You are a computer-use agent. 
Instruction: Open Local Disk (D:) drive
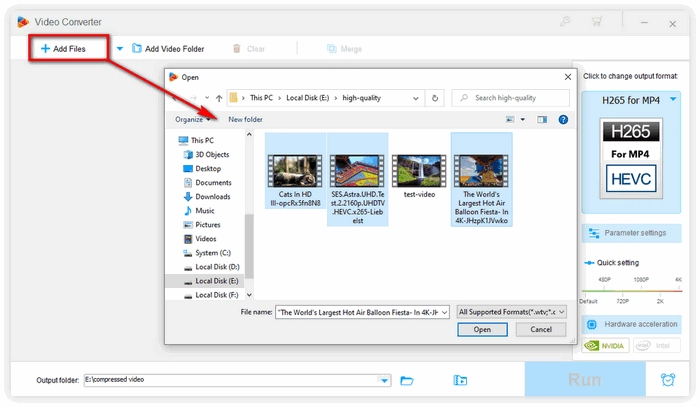click(212, 267)
